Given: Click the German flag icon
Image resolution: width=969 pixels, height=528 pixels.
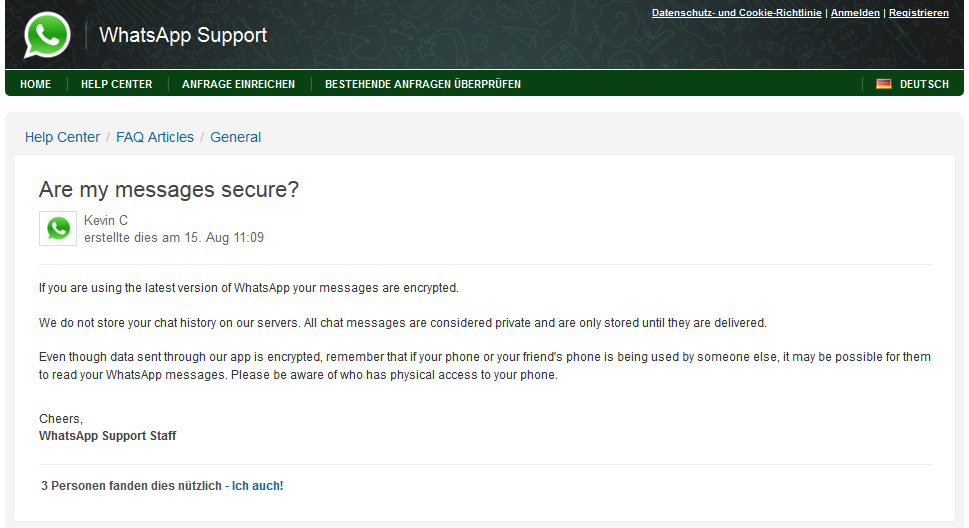Looking at the screenshot, I should tap(884, 84).
